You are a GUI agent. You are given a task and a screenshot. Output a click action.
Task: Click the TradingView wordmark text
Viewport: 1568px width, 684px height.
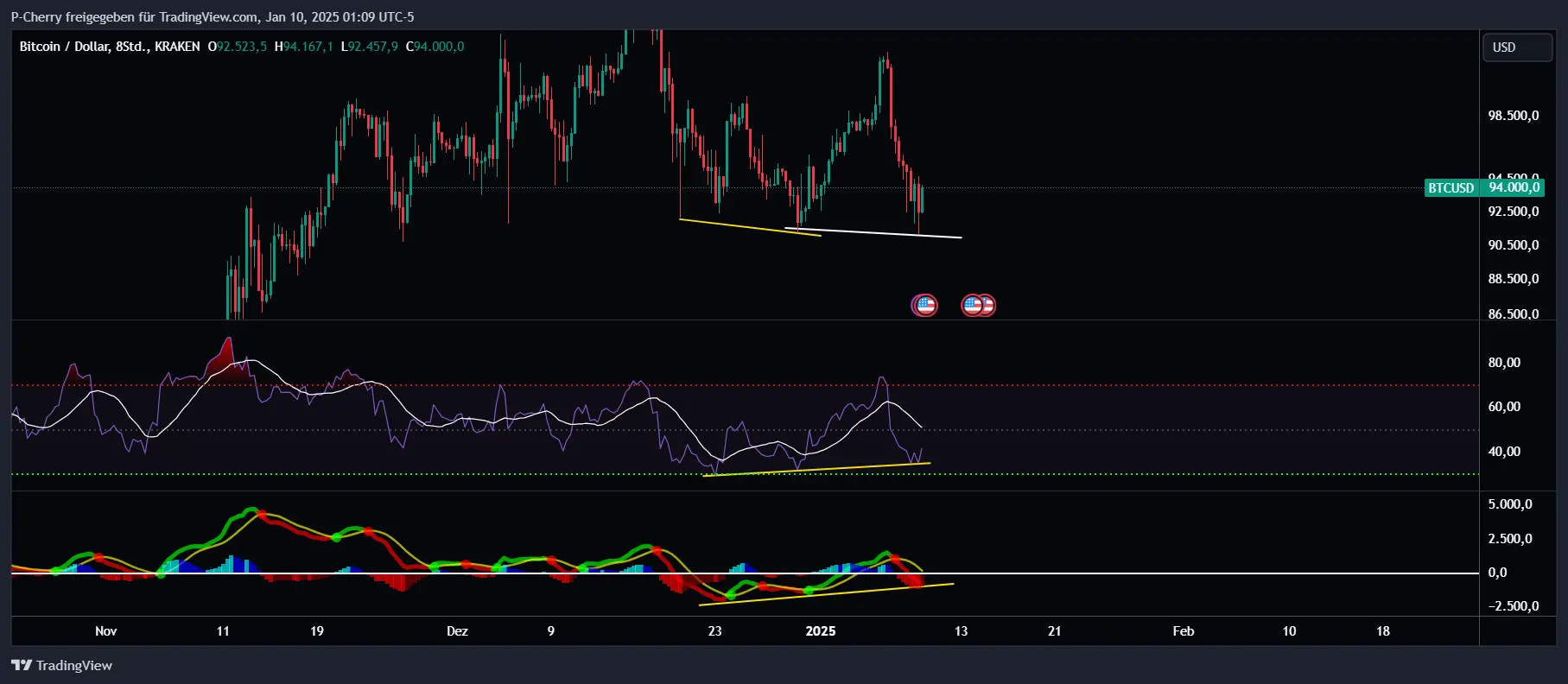[74, 665]
